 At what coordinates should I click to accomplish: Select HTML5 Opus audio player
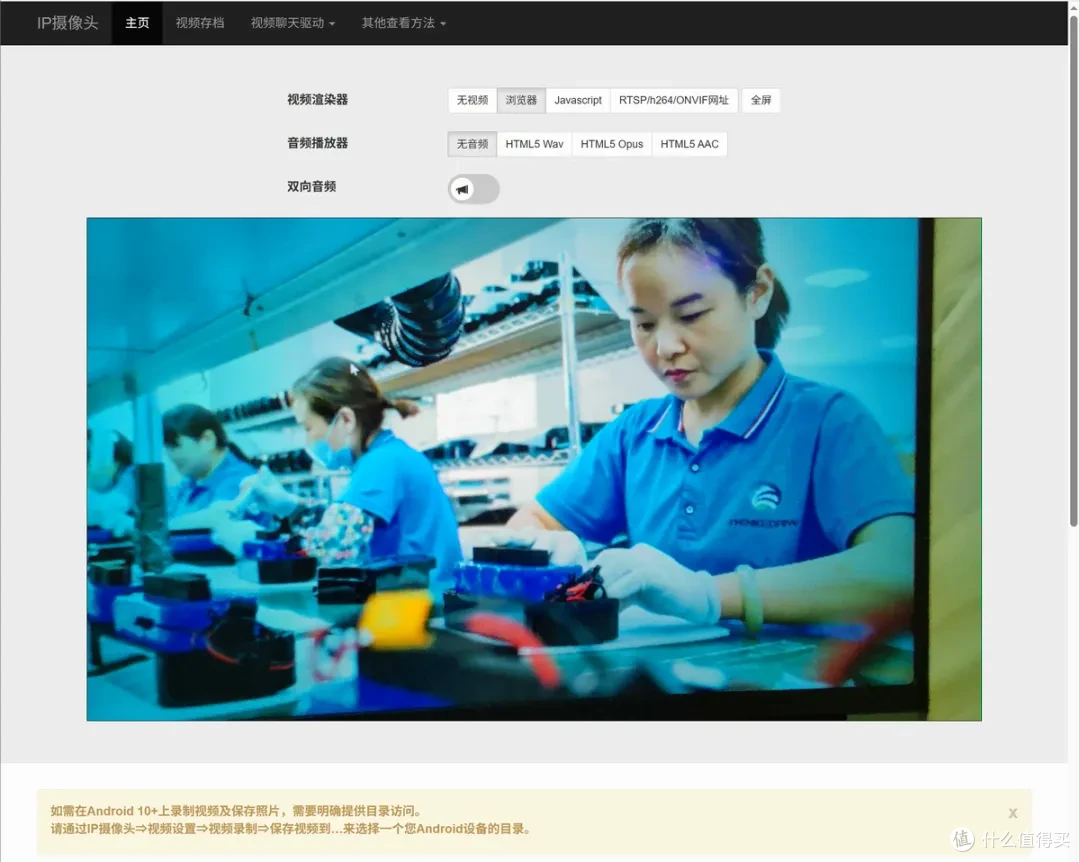(x=612, y=144)
